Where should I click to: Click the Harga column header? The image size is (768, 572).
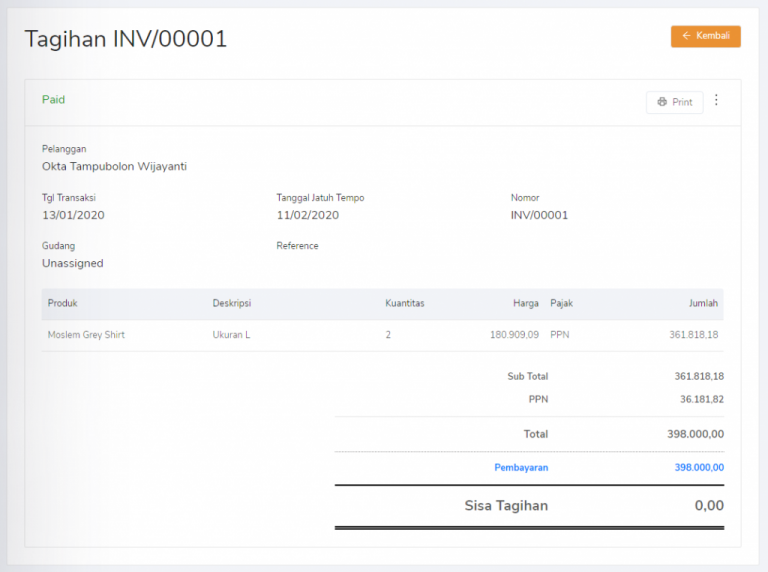click(x=526, y=303)
